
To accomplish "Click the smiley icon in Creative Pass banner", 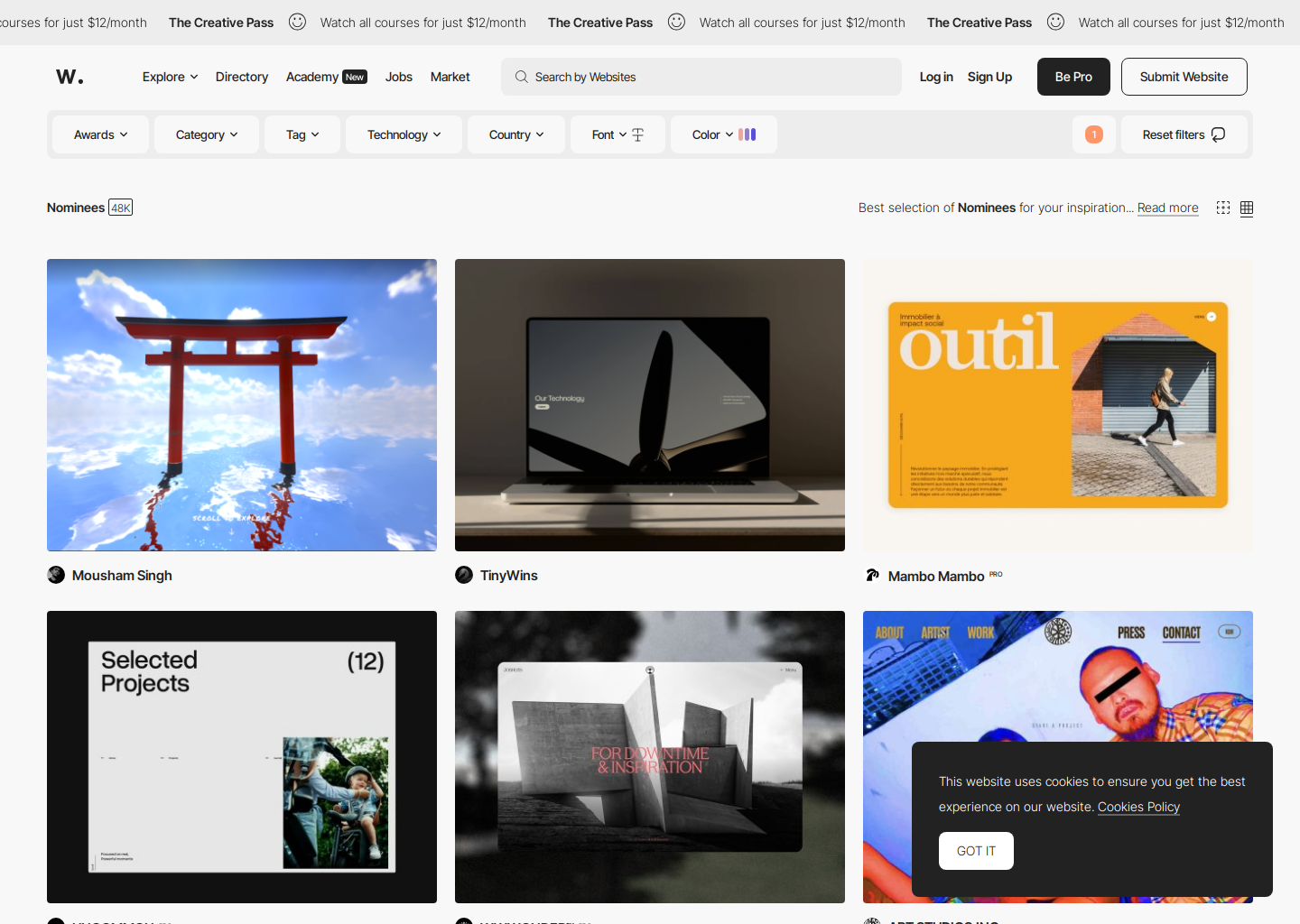I will click(x=297, y=22).
